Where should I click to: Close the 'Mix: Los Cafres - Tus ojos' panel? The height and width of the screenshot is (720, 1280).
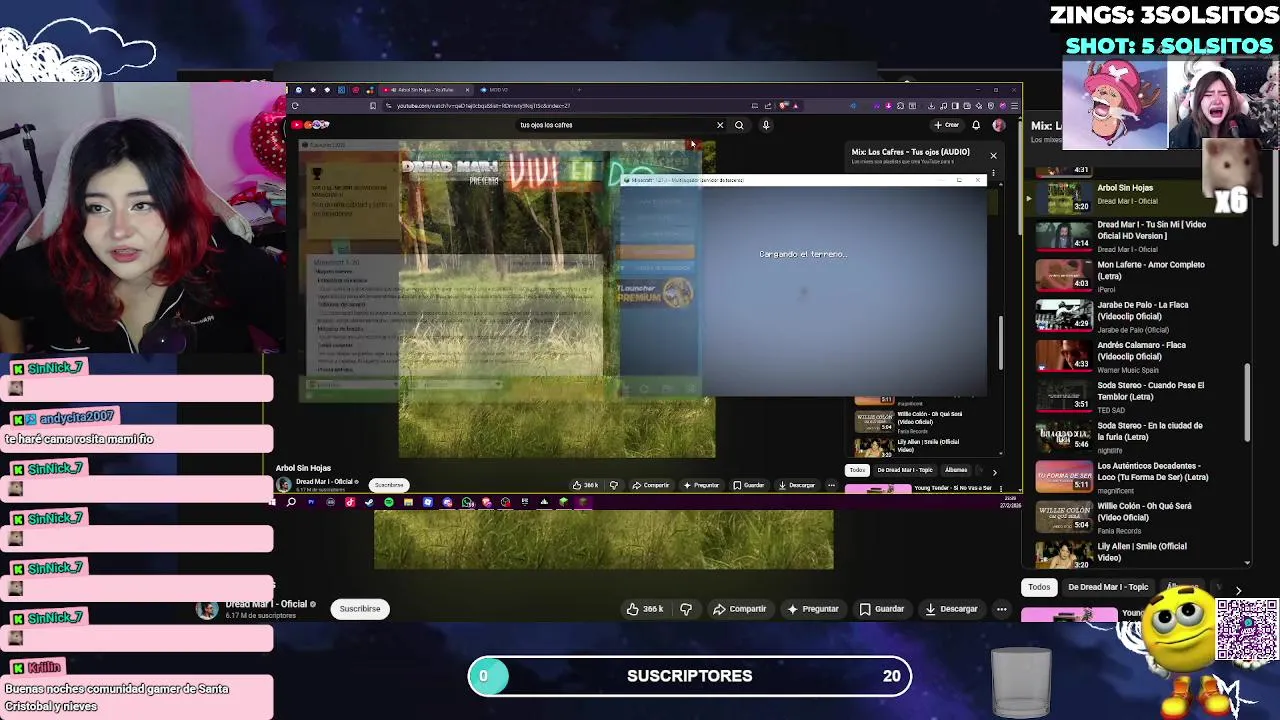pyautogui.click(x=993, y=155)
